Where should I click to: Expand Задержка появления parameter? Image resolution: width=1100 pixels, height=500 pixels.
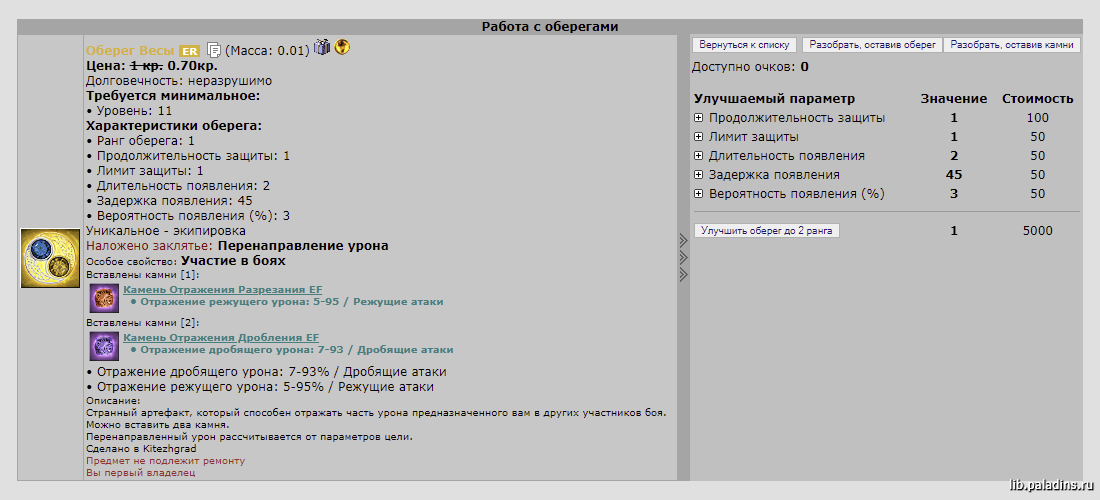click(698, 175)
